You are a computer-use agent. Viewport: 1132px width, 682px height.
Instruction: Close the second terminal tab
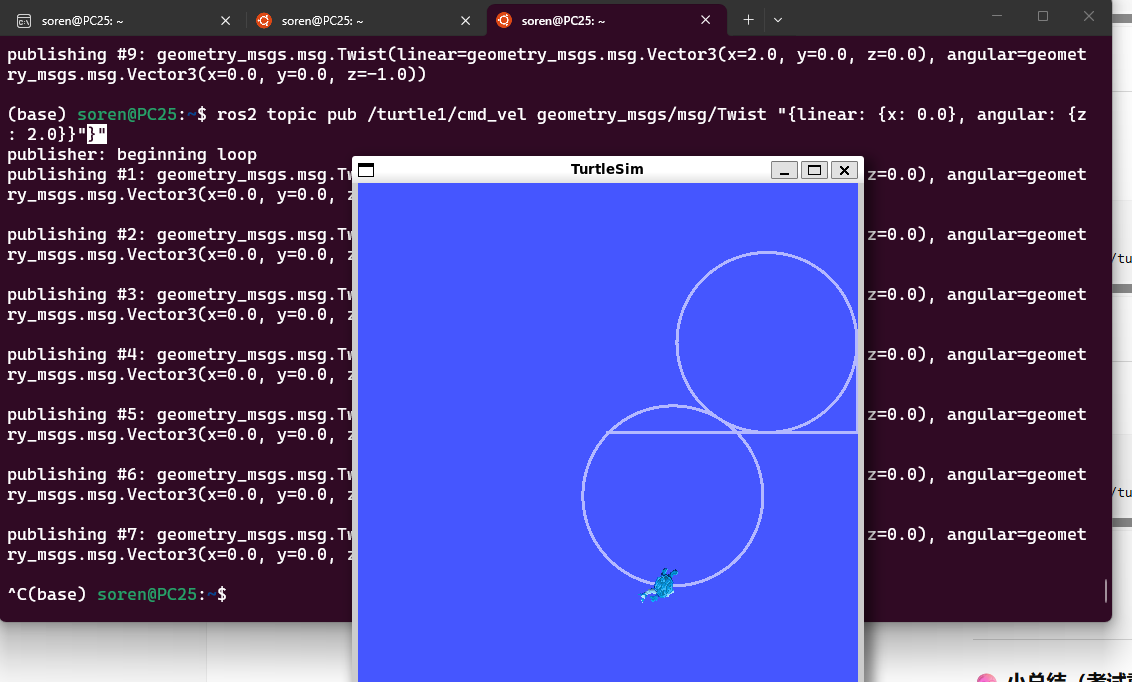466,21
